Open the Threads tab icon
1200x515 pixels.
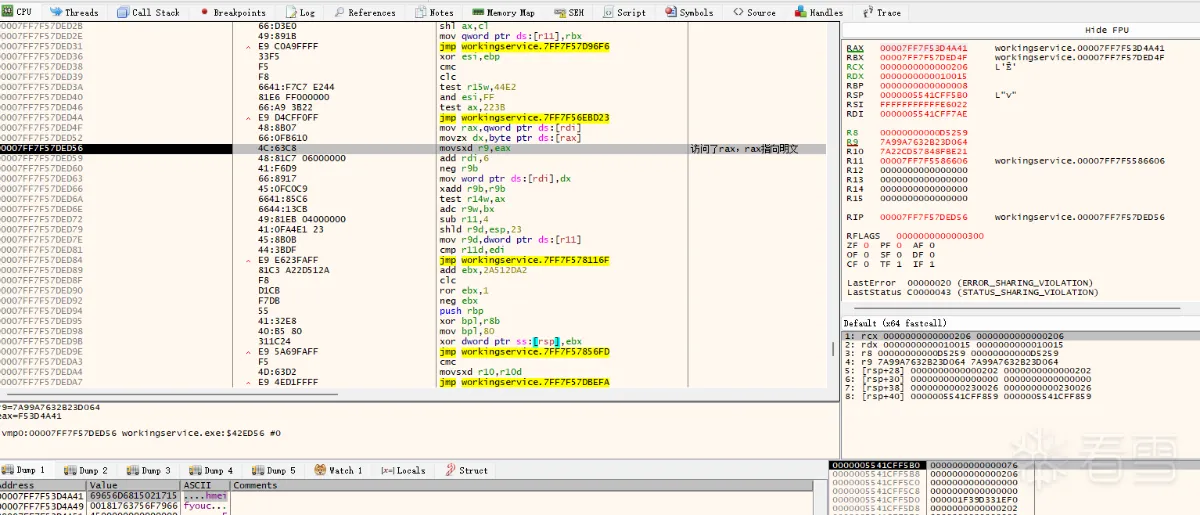click(57, 12)
